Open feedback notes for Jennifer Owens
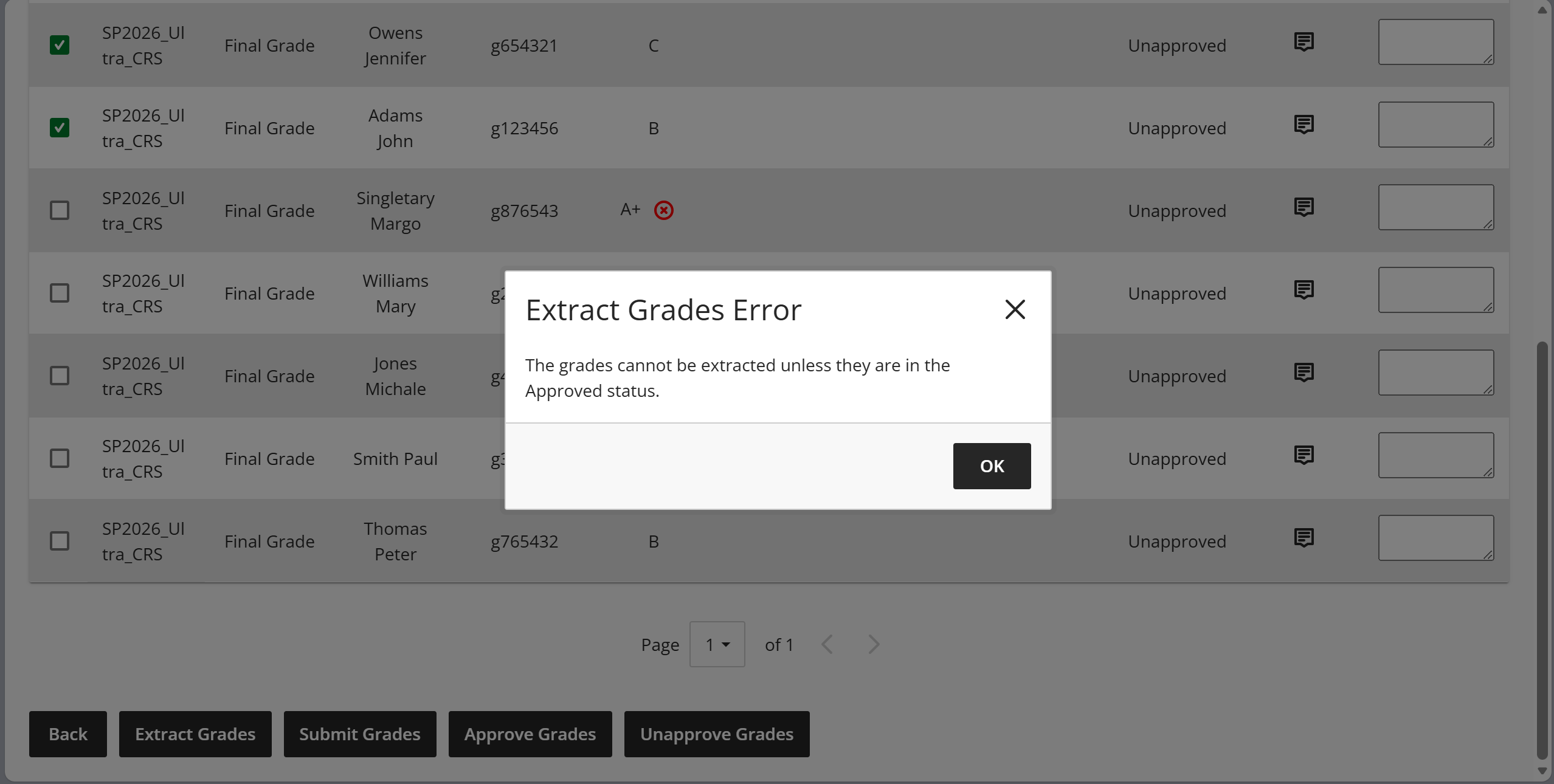This screenshot has width=1554, height=784. (1304, 41)
